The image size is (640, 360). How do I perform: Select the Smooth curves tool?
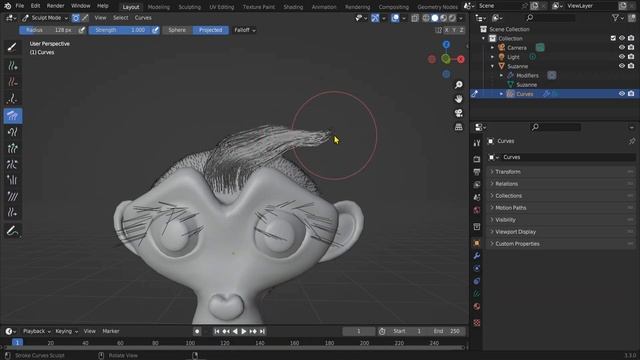click(x=12, y=196)
